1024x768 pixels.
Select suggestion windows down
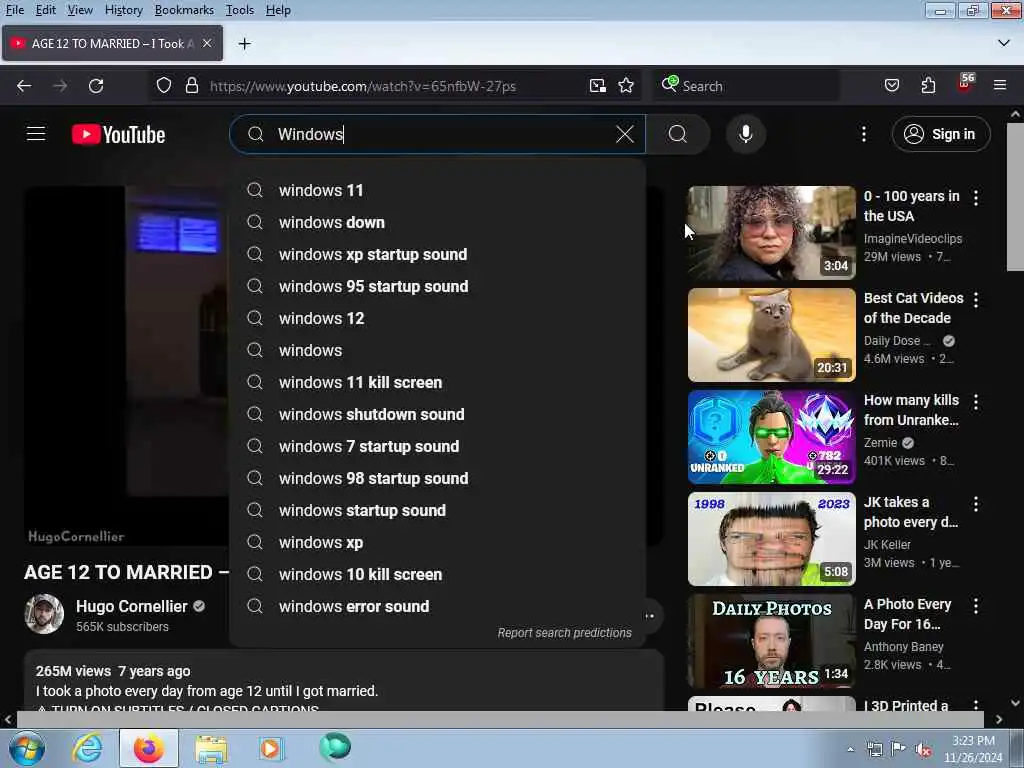(x=438, y=222)
